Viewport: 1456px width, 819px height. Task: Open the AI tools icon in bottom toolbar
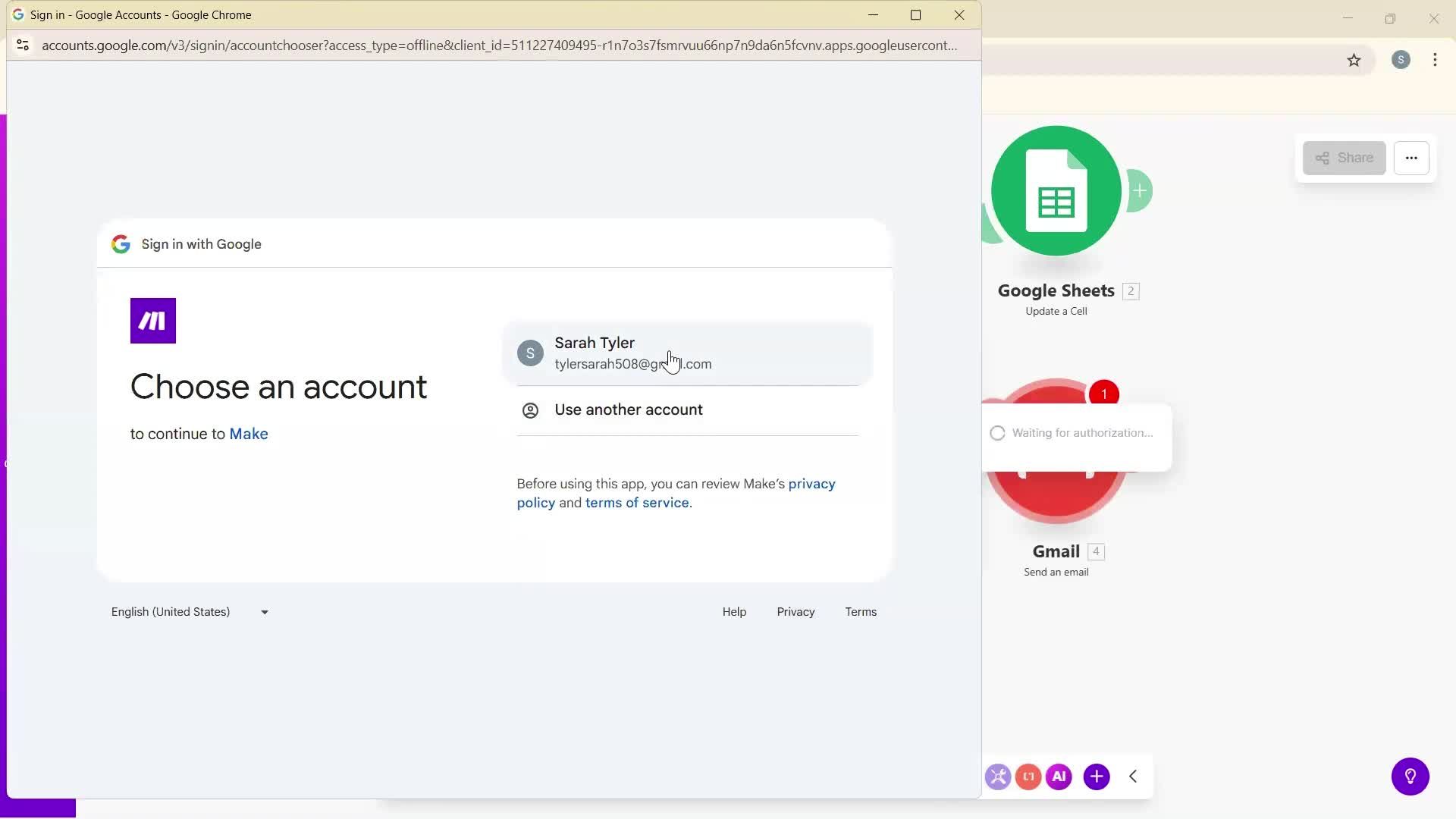pyautogui.click(x=1059, y=777)
